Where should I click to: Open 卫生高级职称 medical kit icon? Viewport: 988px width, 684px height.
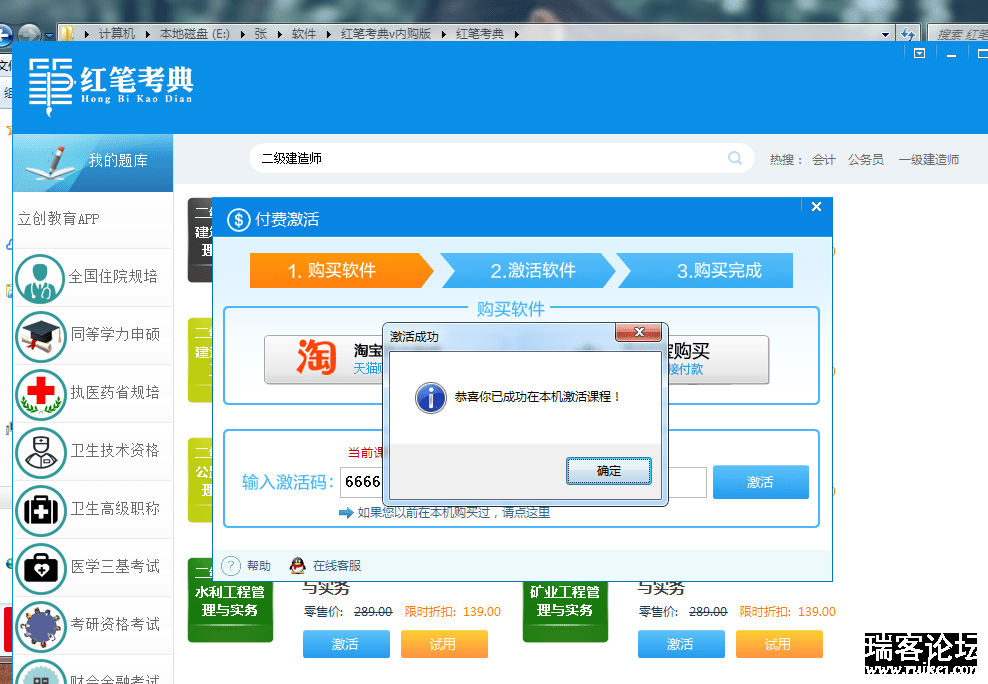coord(40,510)
